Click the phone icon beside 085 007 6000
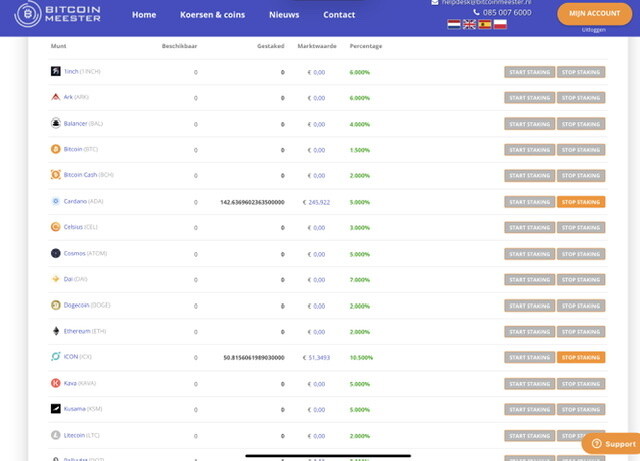Screen dimensions: 640x461 coord(476,12)
